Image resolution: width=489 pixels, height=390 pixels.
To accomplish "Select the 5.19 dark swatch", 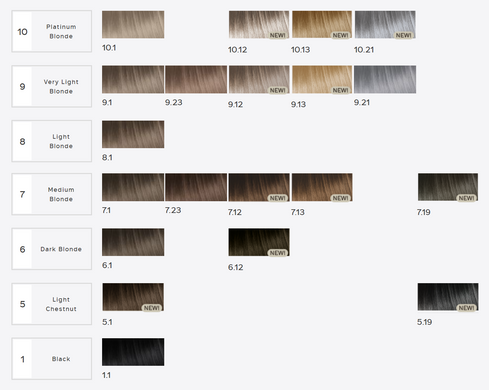I will [x=448, y=297].
